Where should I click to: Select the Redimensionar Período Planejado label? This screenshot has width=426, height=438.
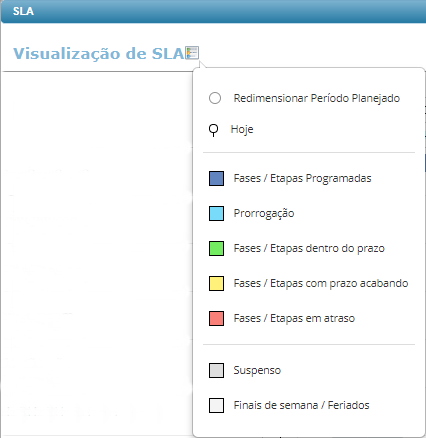click(x=317, y=98)
